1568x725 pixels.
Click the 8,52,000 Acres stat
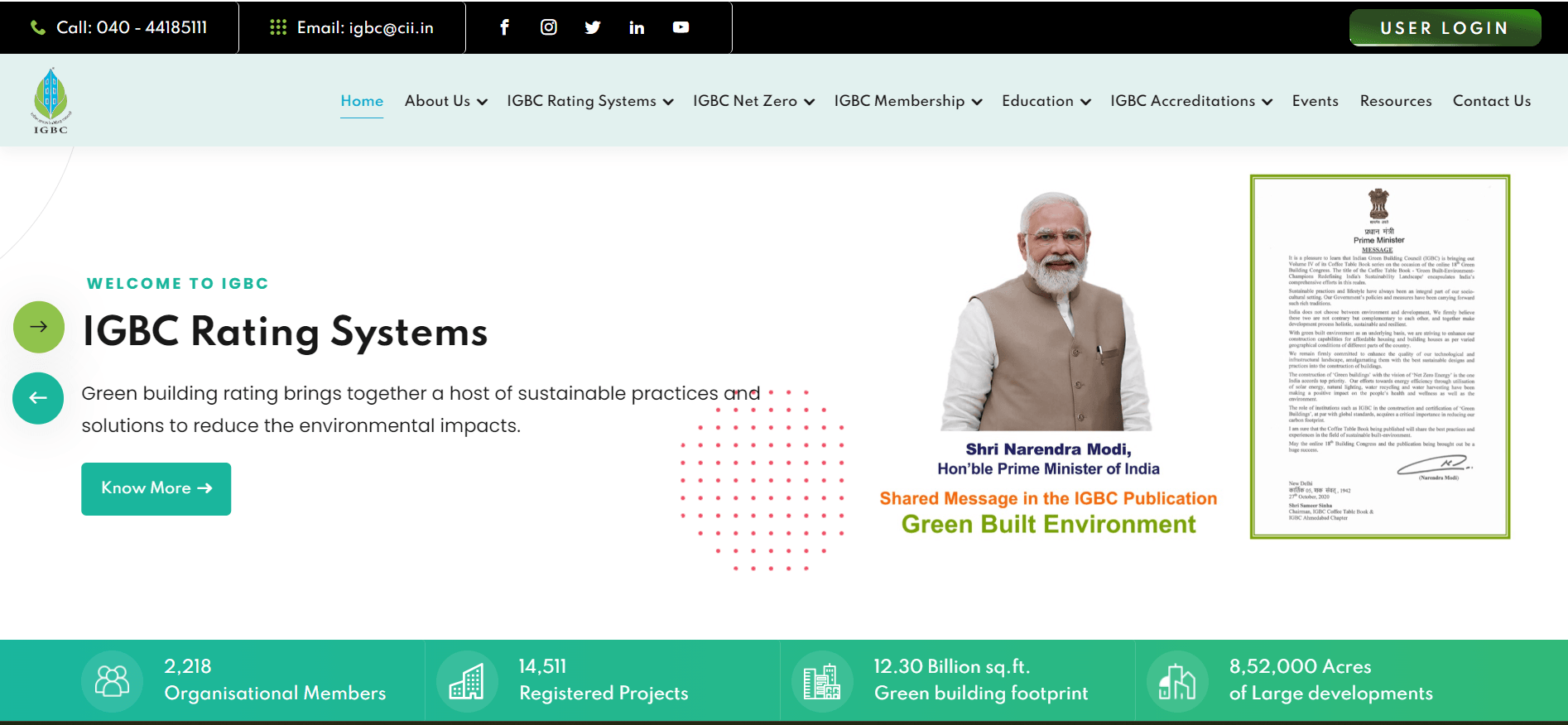pyautogui.click(x=1330, y=680)
